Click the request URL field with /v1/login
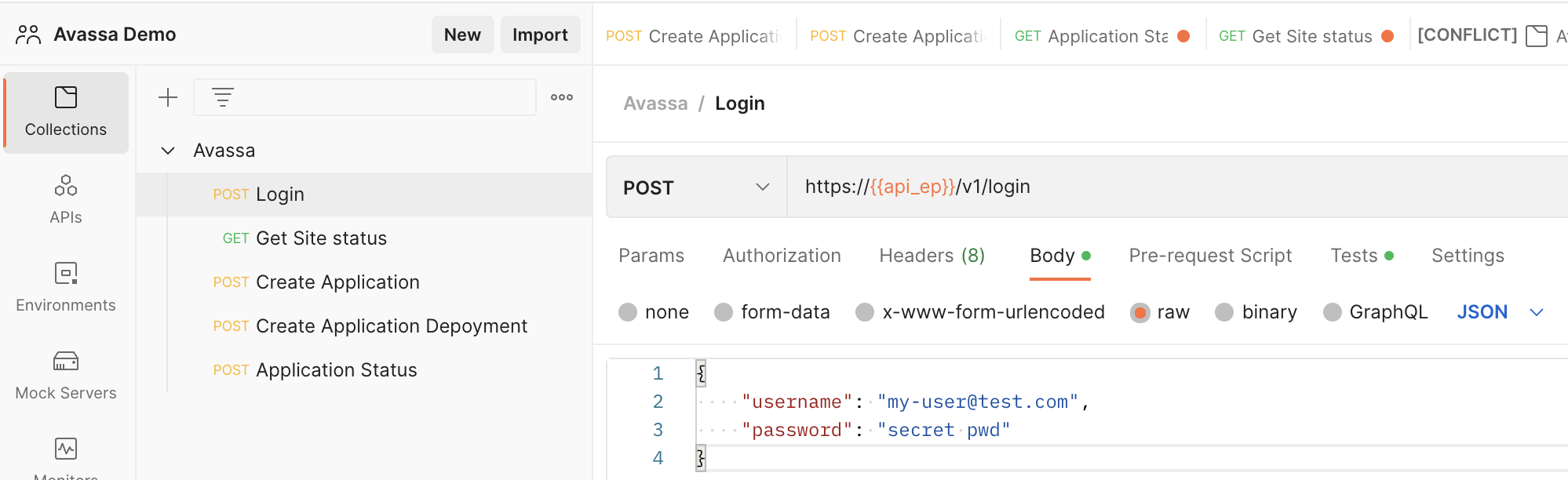The height and width of the screenshot is (480, 1568). click(x=1177, y=187)
